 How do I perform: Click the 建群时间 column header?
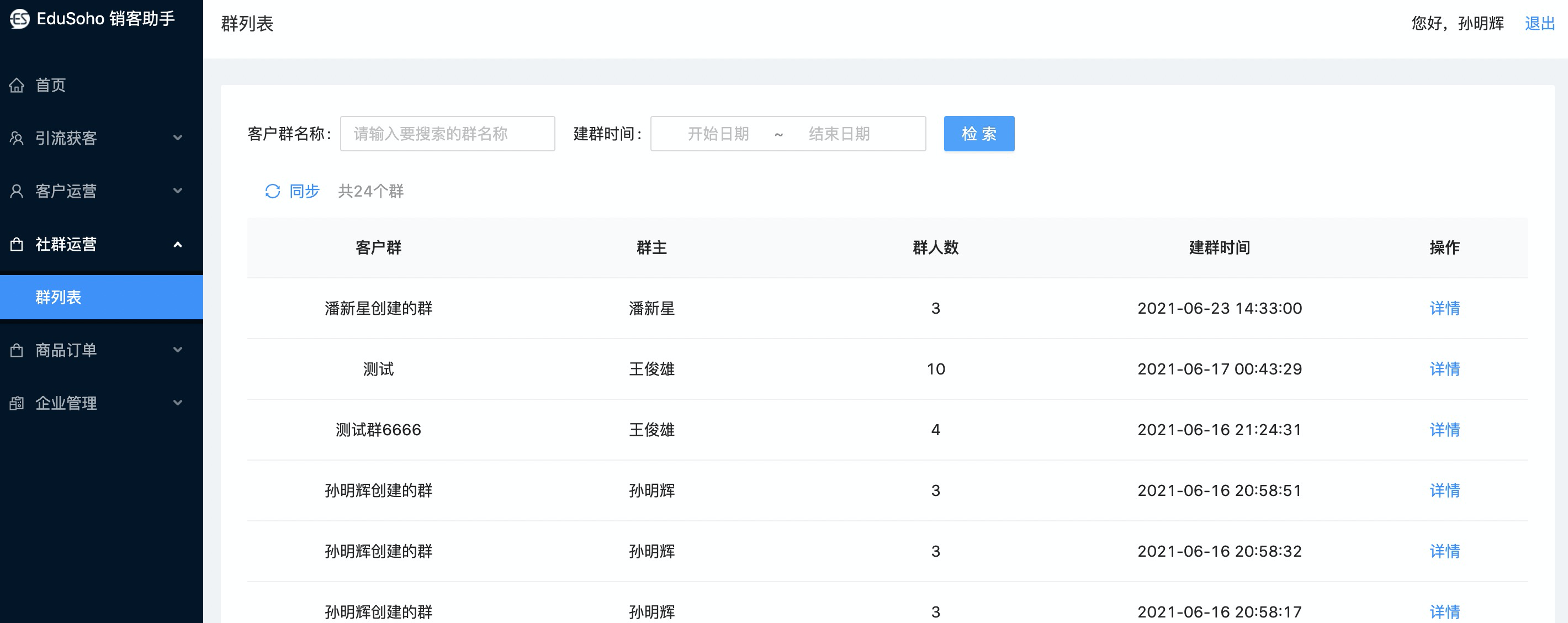click(x=1219, y=248)
